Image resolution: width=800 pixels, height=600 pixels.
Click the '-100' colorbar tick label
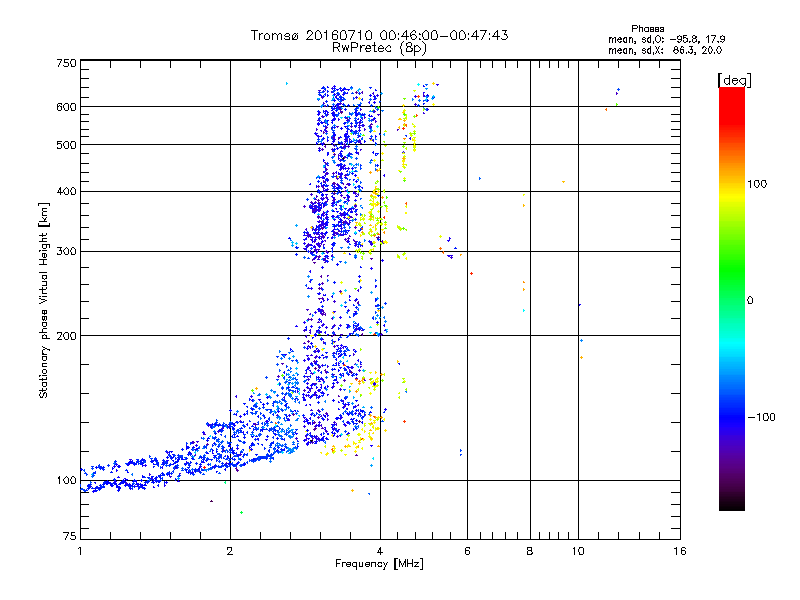tap(761, 417)
